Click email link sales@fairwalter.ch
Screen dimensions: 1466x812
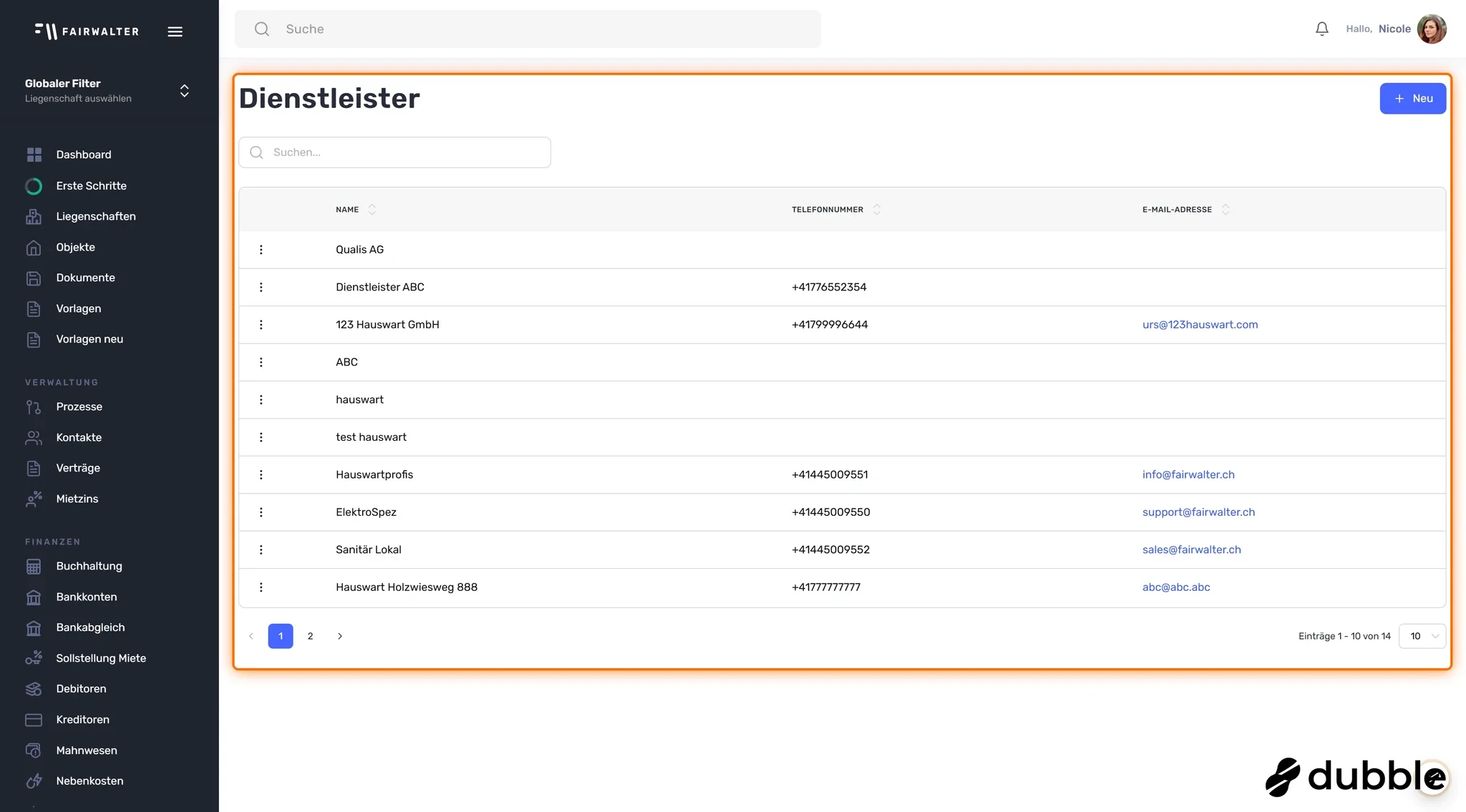pos(1191,549)
